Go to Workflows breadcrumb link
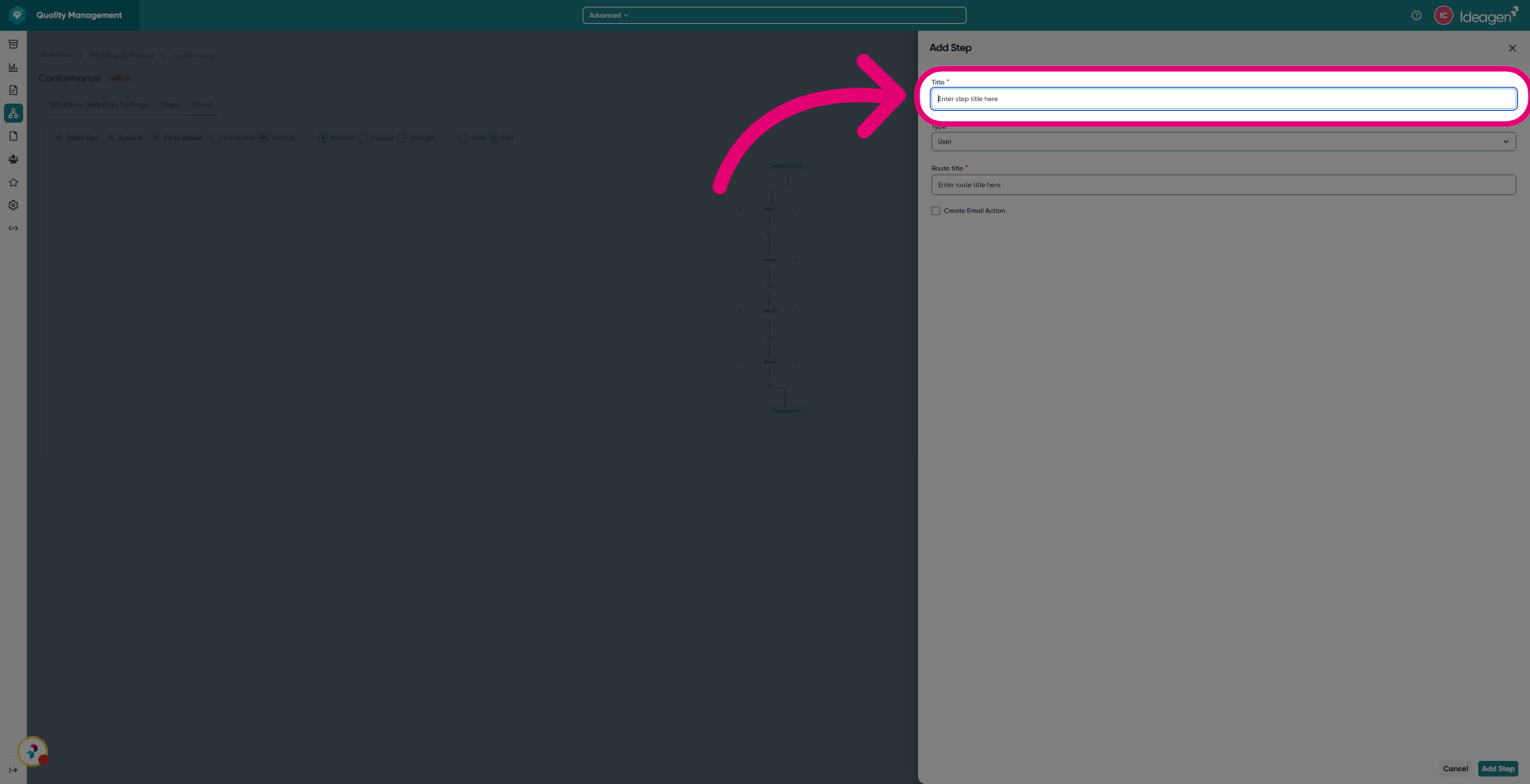1530x784 pixels. [56, 56]
